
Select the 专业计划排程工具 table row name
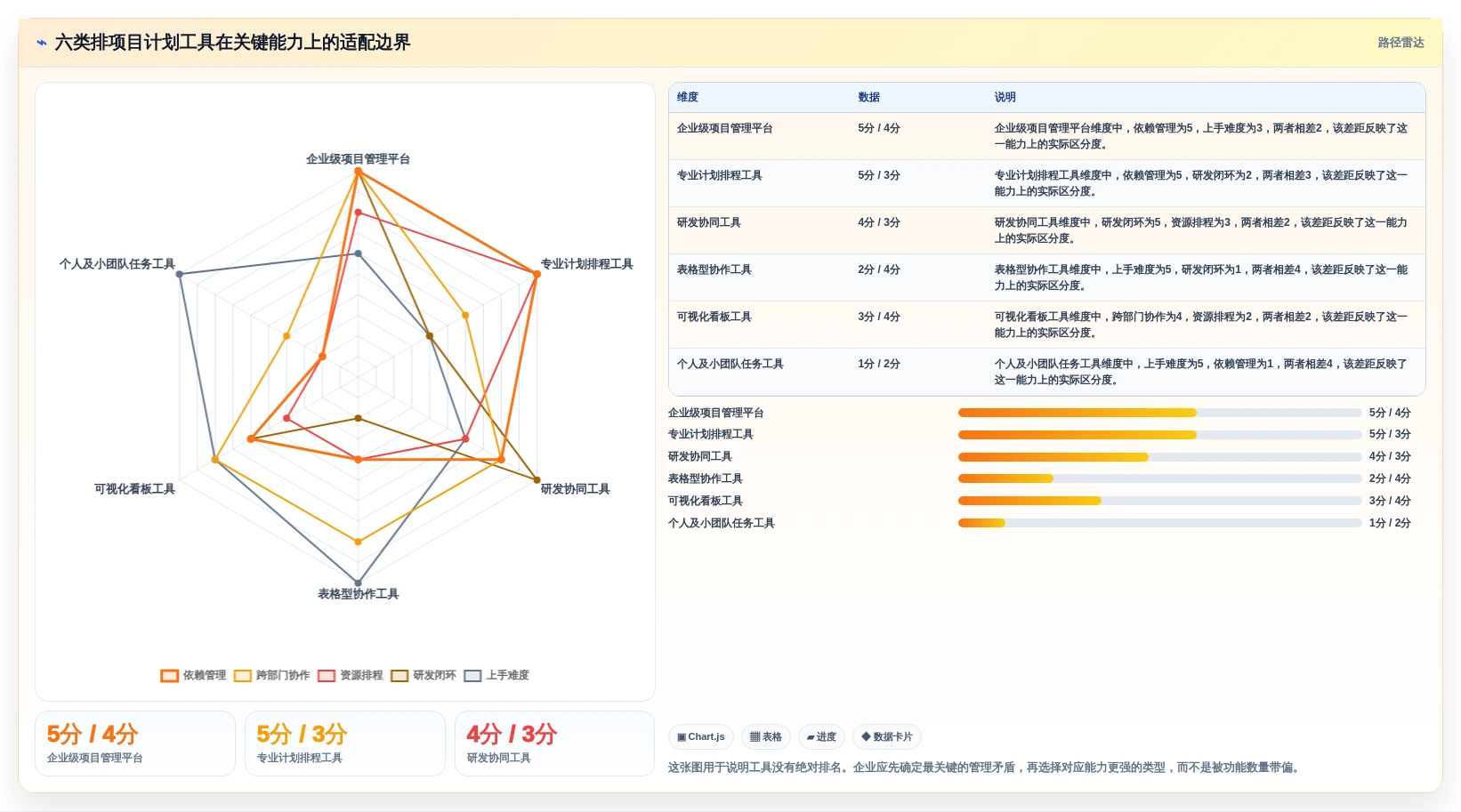[x=720, y=175]
